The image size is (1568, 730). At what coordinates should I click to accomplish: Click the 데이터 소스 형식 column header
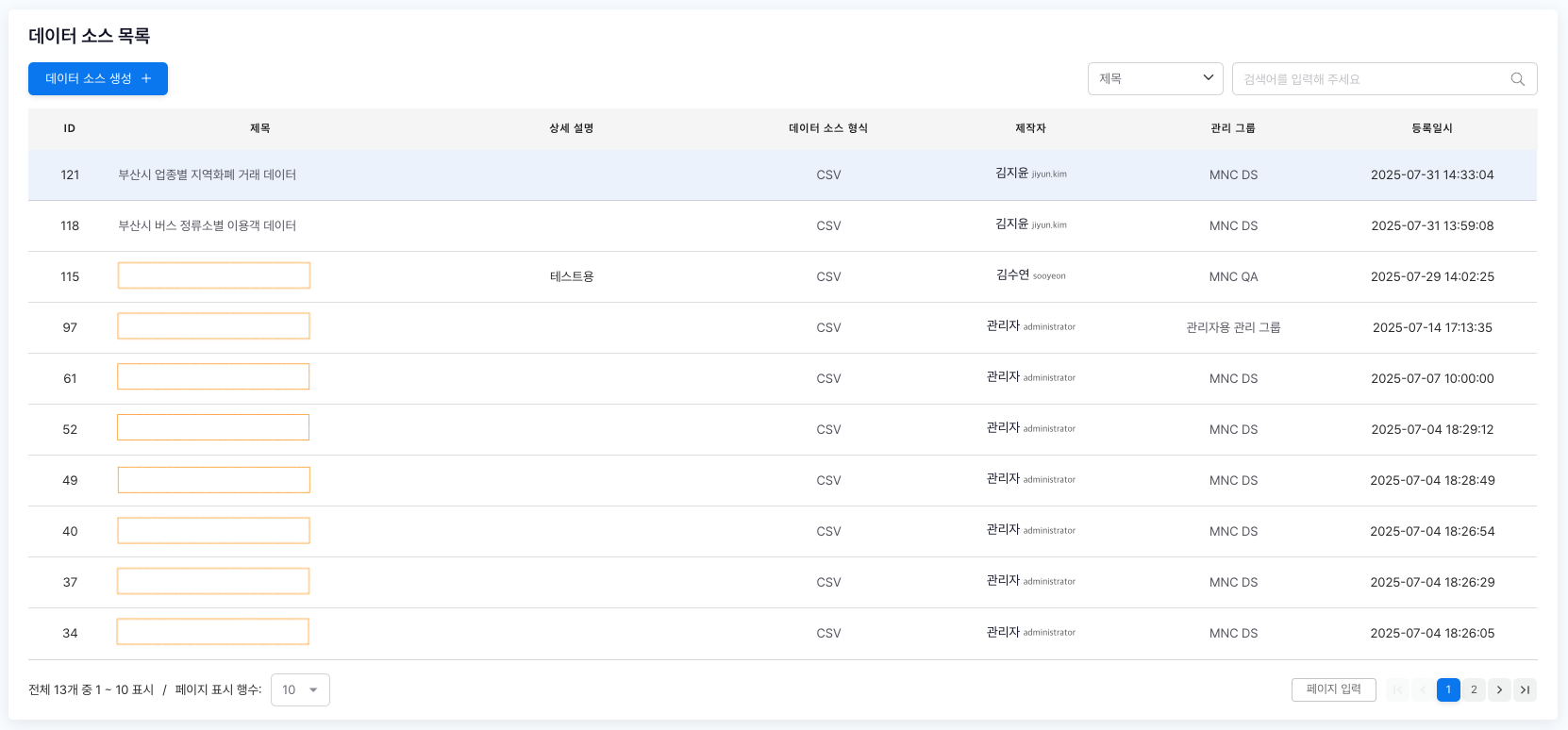tap(827, 128)
